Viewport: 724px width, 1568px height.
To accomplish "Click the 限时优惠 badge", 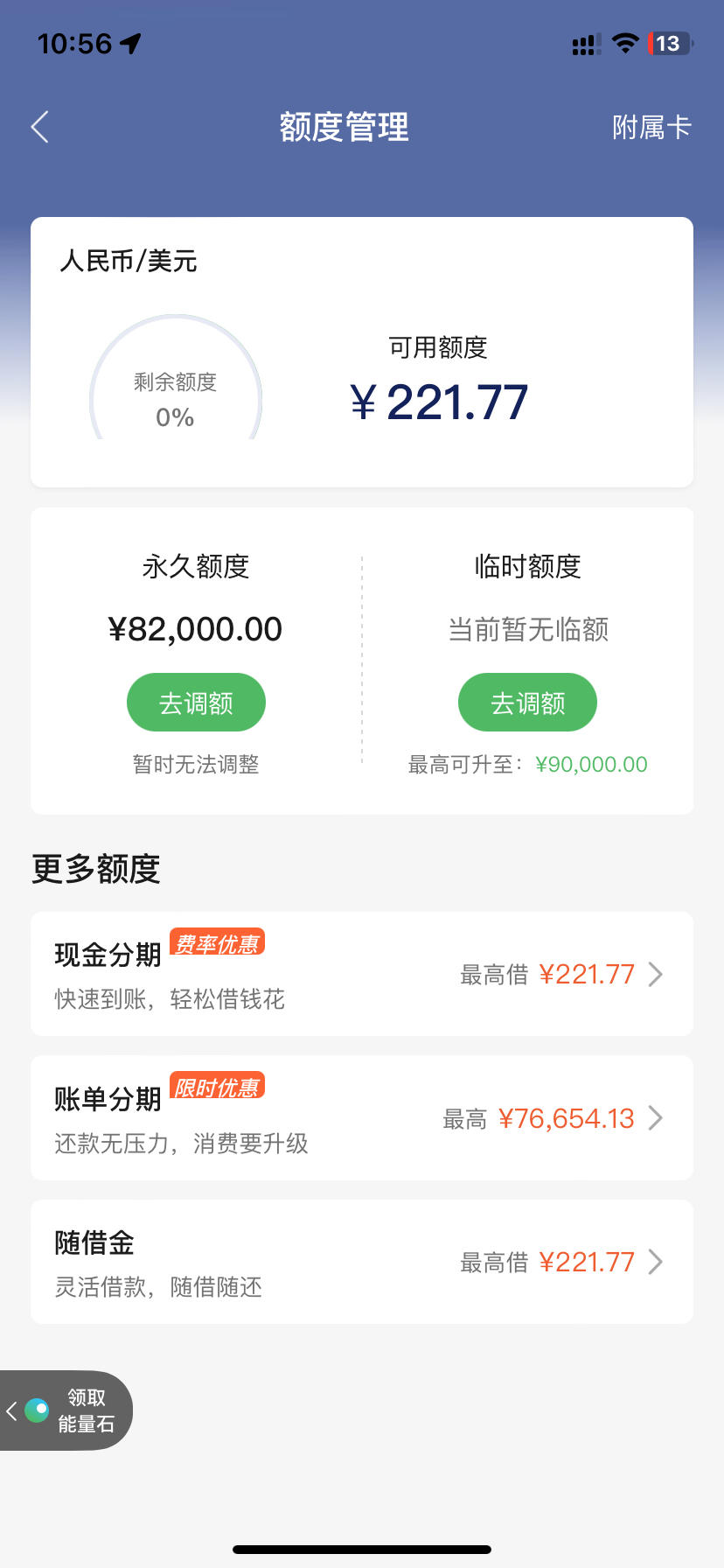I will (x=217, y=1086).
